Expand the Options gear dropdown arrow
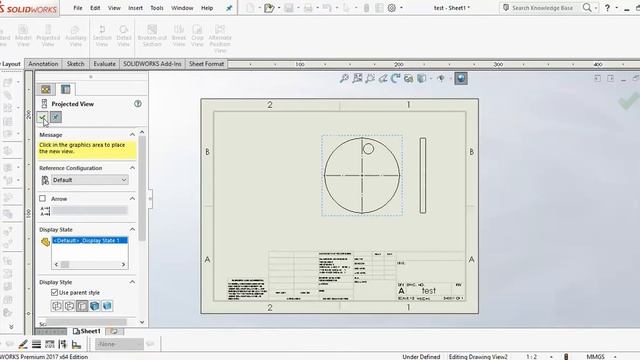The width and height of the screenshot is (640, 360). (401, 8)
